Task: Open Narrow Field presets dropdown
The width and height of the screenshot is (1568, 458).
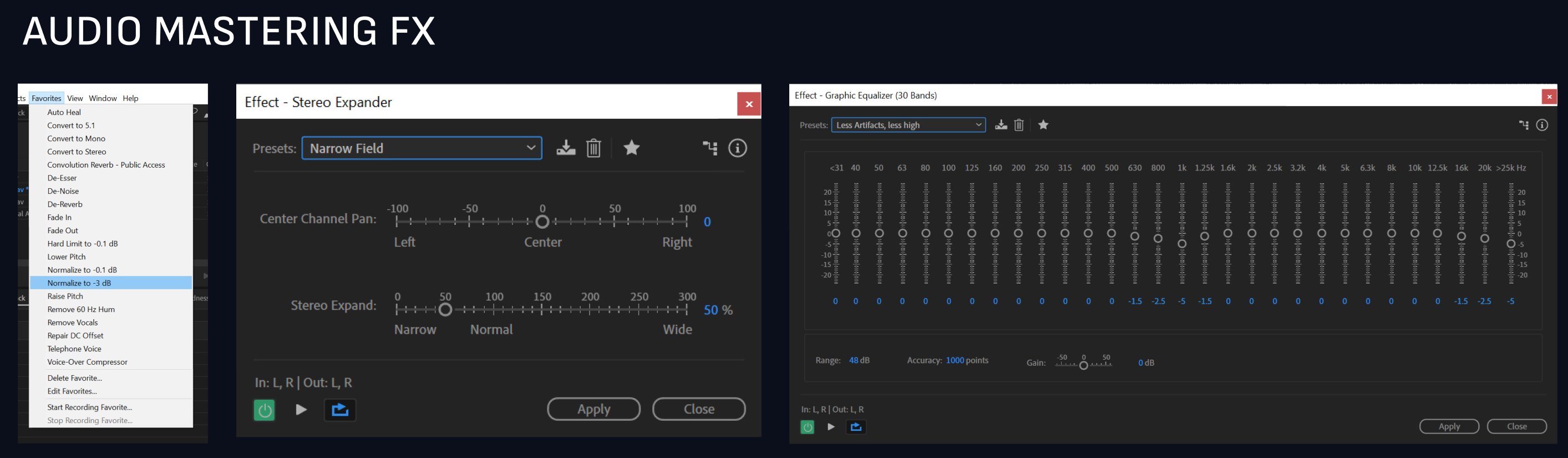Action: [x=422, y=148]
